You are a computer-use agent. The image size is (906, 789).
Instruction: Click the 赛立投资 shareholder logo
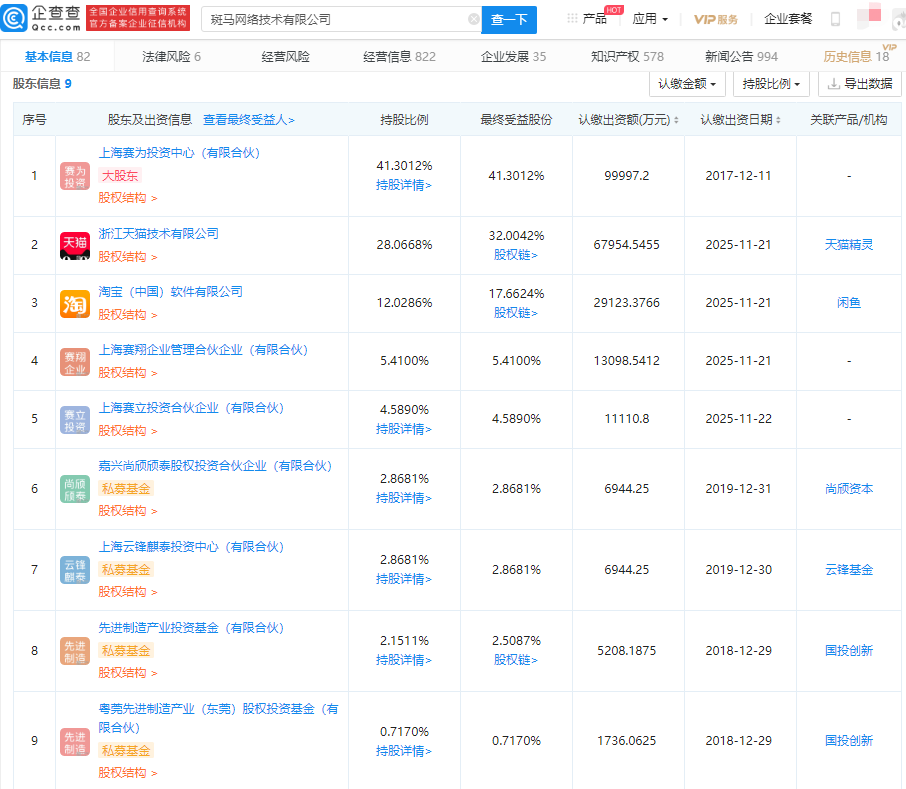(x=75, y=419)
